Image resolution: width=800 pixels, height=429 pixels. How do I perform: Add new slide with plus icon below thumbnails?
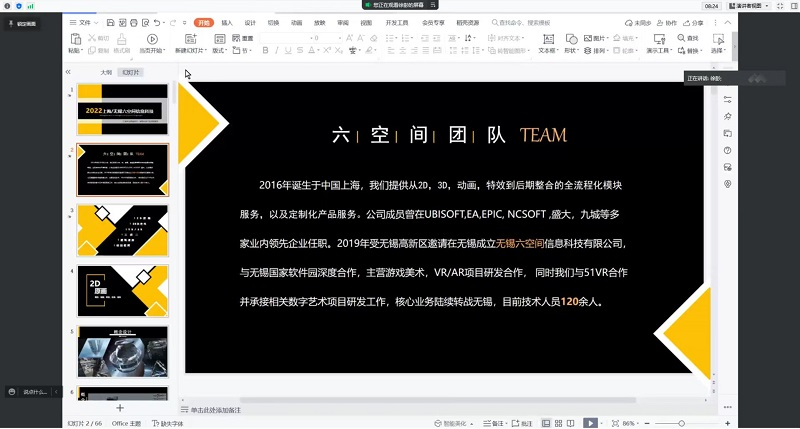coord(120,408)
